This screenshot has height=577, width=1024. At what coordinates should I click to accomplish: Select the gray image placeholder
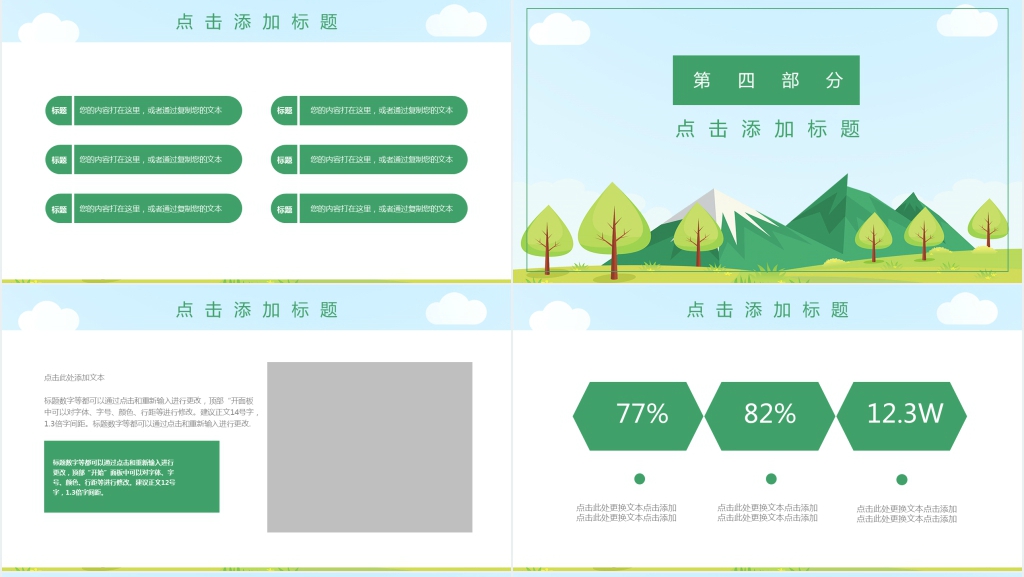(369, 446)
